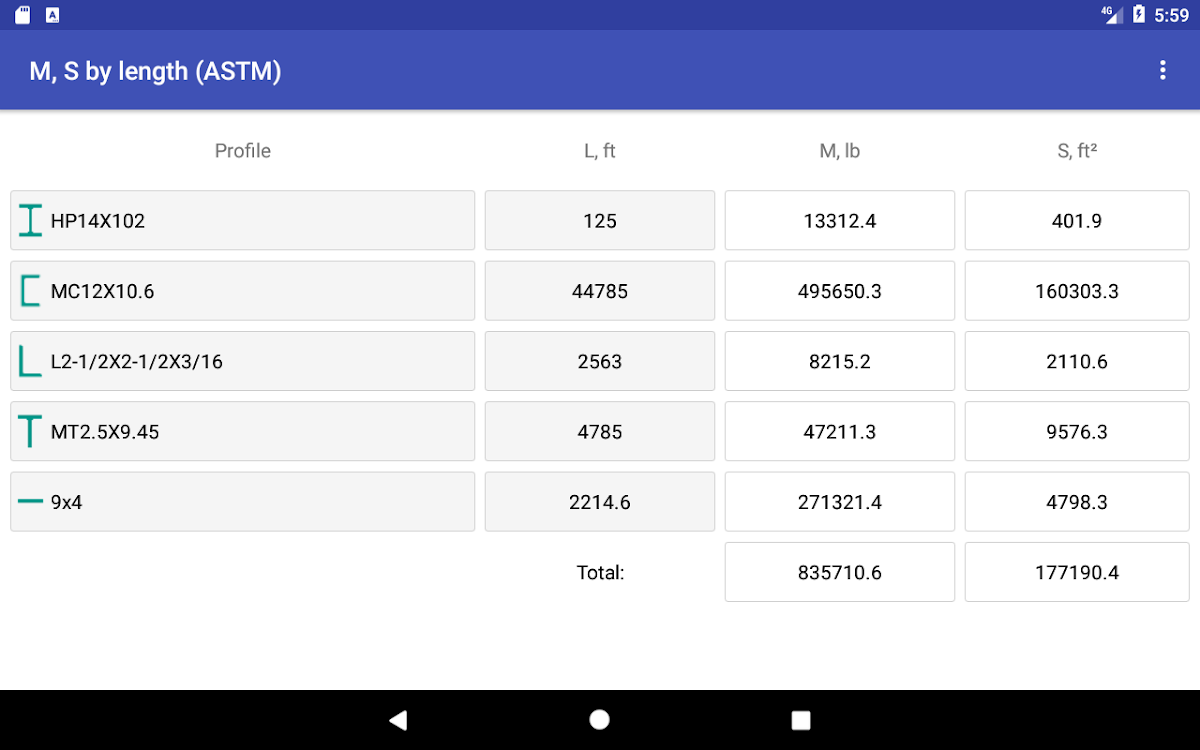
Task: Tap the recent apps square button
Action: 800,720
